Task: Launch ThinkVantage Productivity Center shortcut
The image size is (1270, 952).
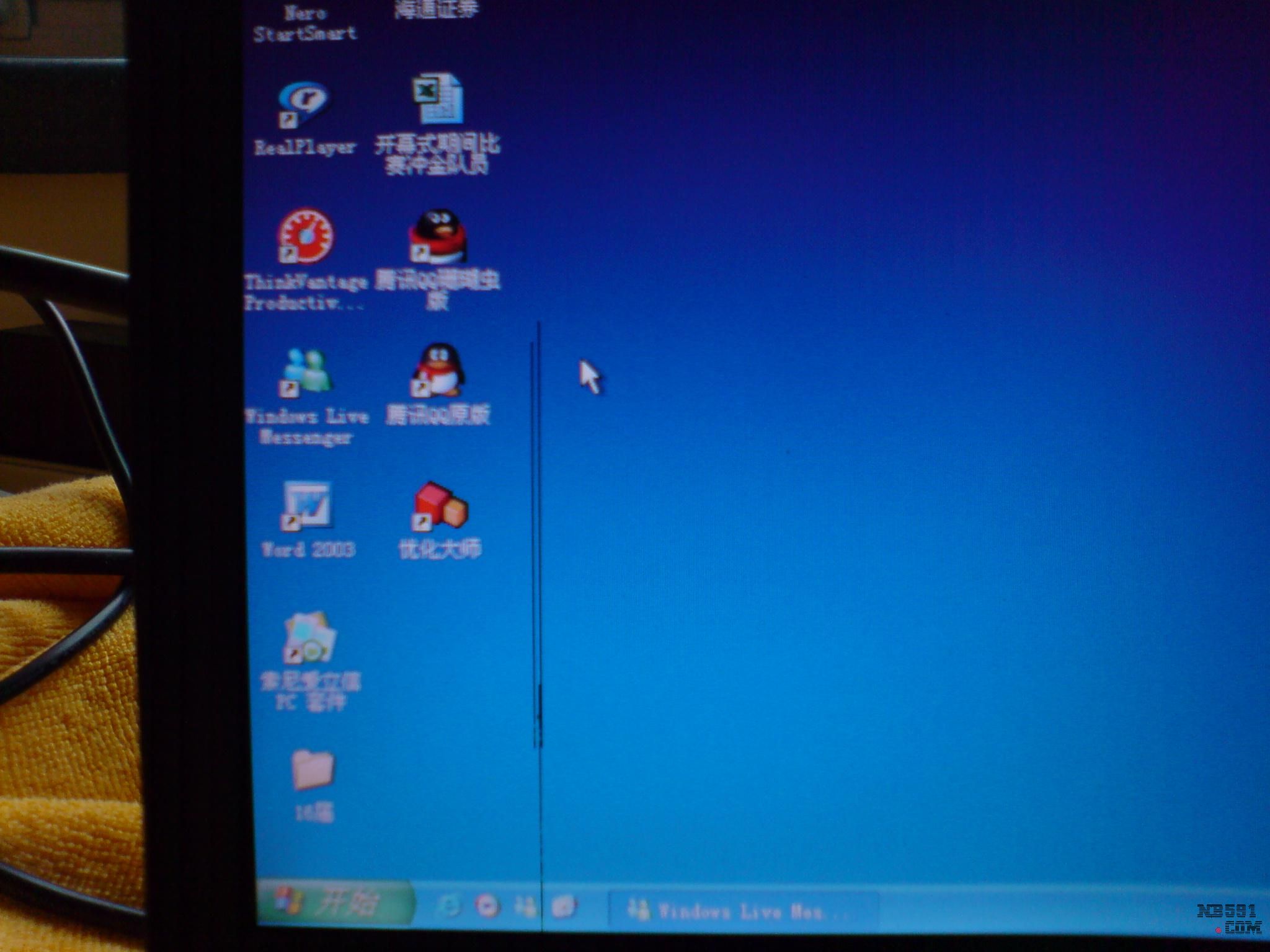Action: pos(305,237)
